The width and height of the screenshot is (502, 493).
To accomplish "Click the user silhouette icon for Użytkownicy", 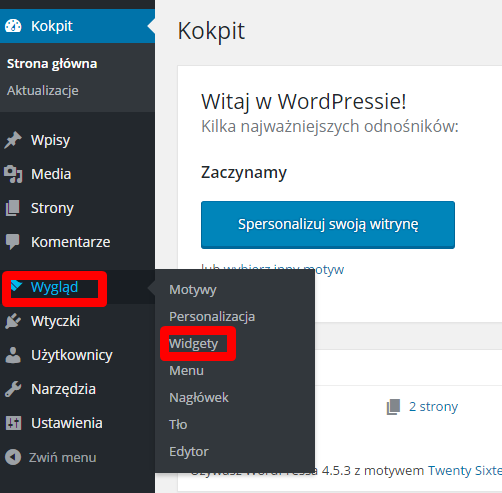I will click(x=13, y=355).
